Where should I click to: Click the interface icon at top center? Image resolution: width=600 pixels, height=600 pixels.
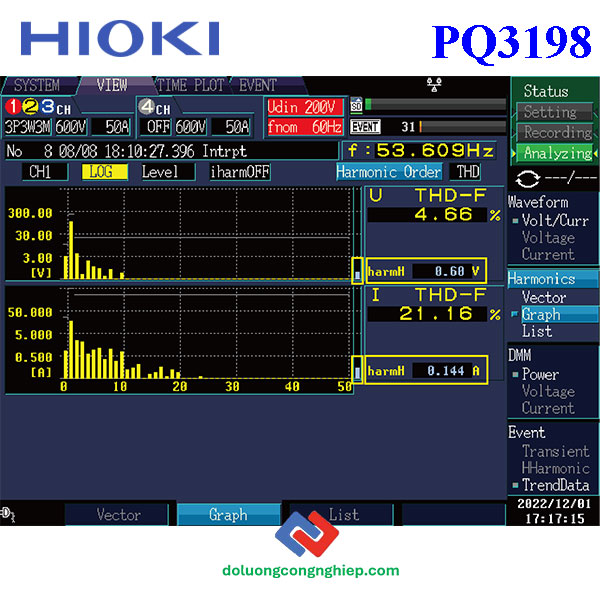click(432, 83)
